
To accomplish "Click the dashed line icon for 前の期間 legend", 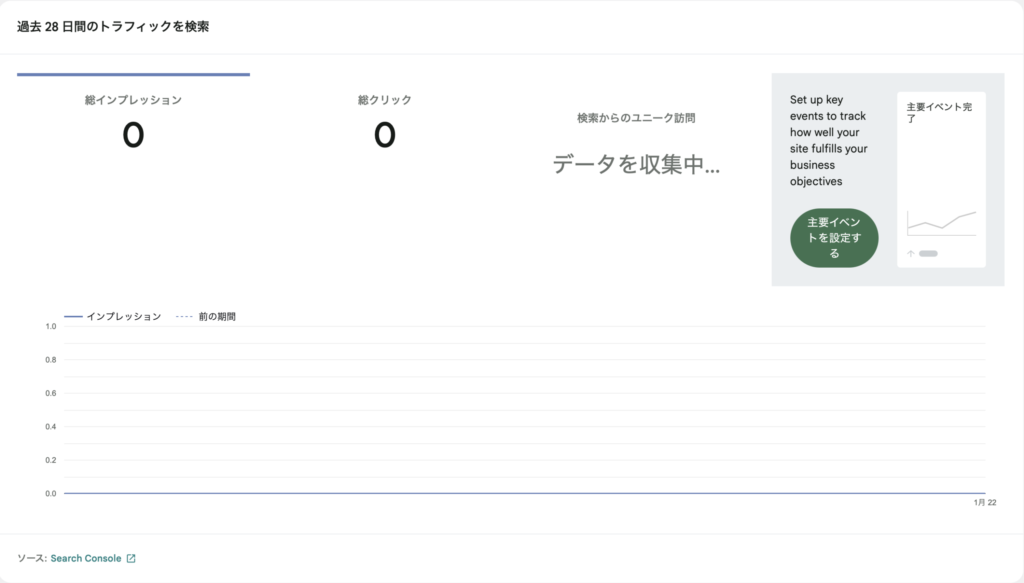I will click(x=183, y=317).
